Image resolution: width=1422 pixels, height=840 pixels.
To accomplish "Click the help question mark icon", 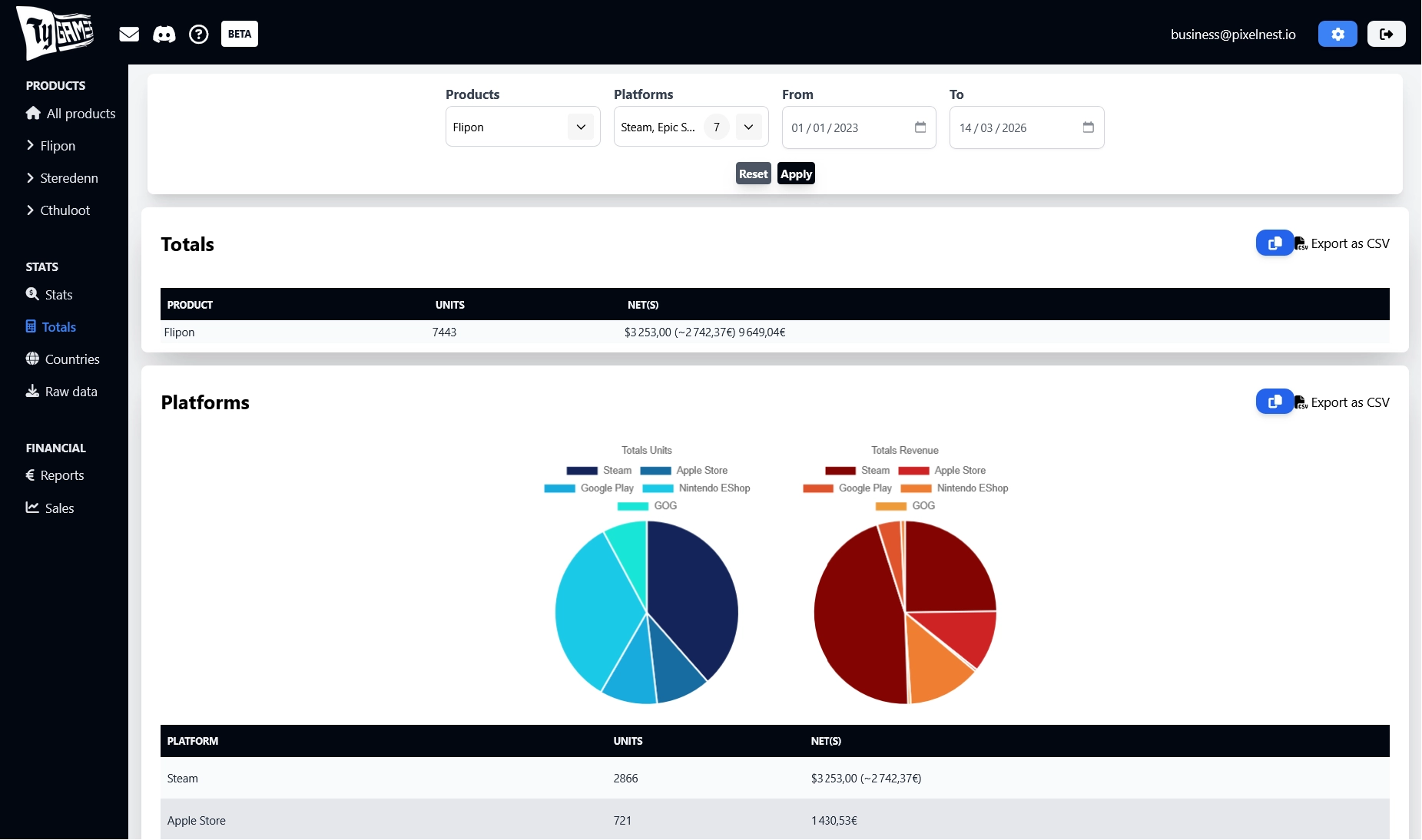I will (199, 34).
